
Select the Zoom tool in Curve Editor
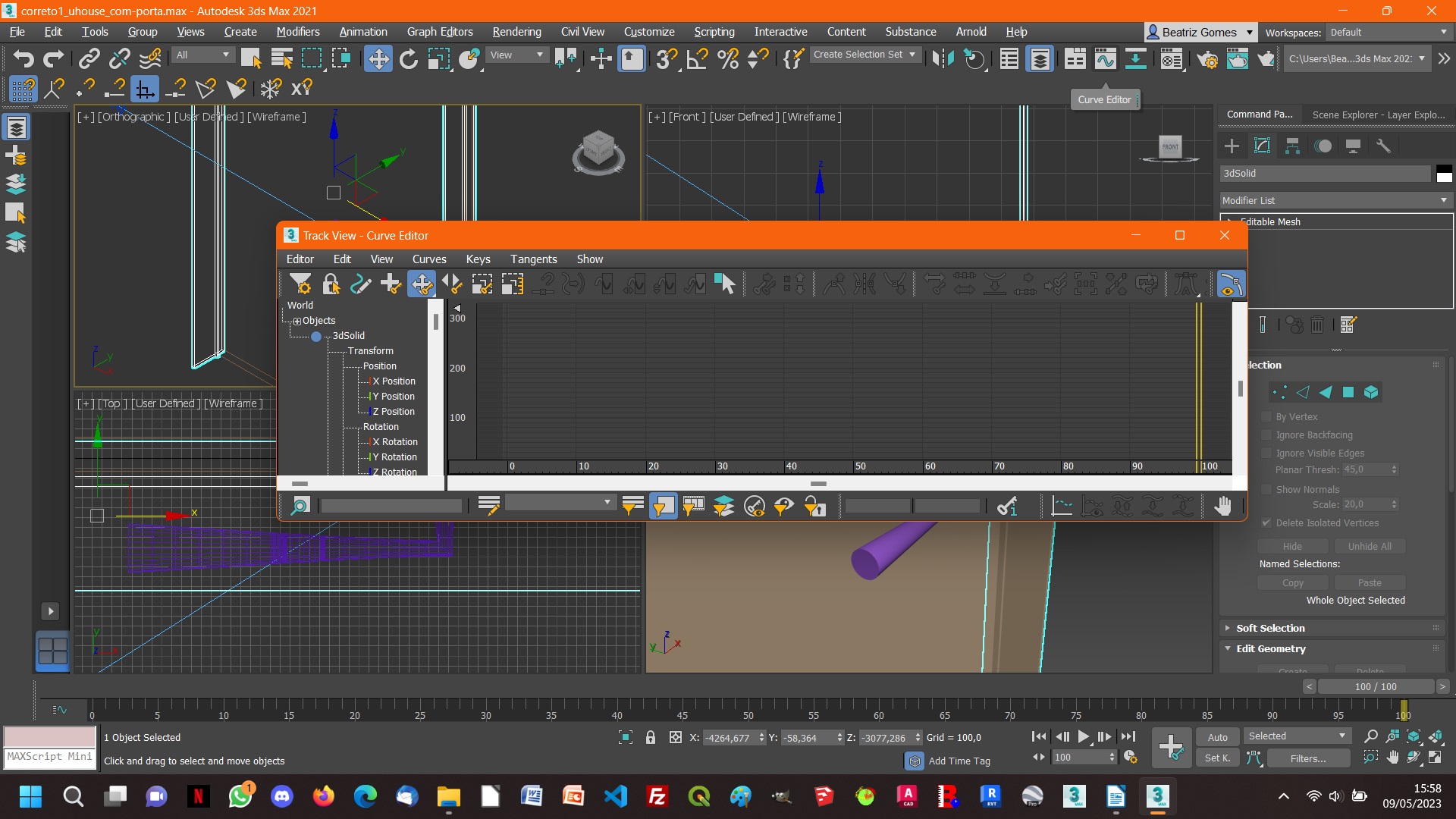(299, 506)
